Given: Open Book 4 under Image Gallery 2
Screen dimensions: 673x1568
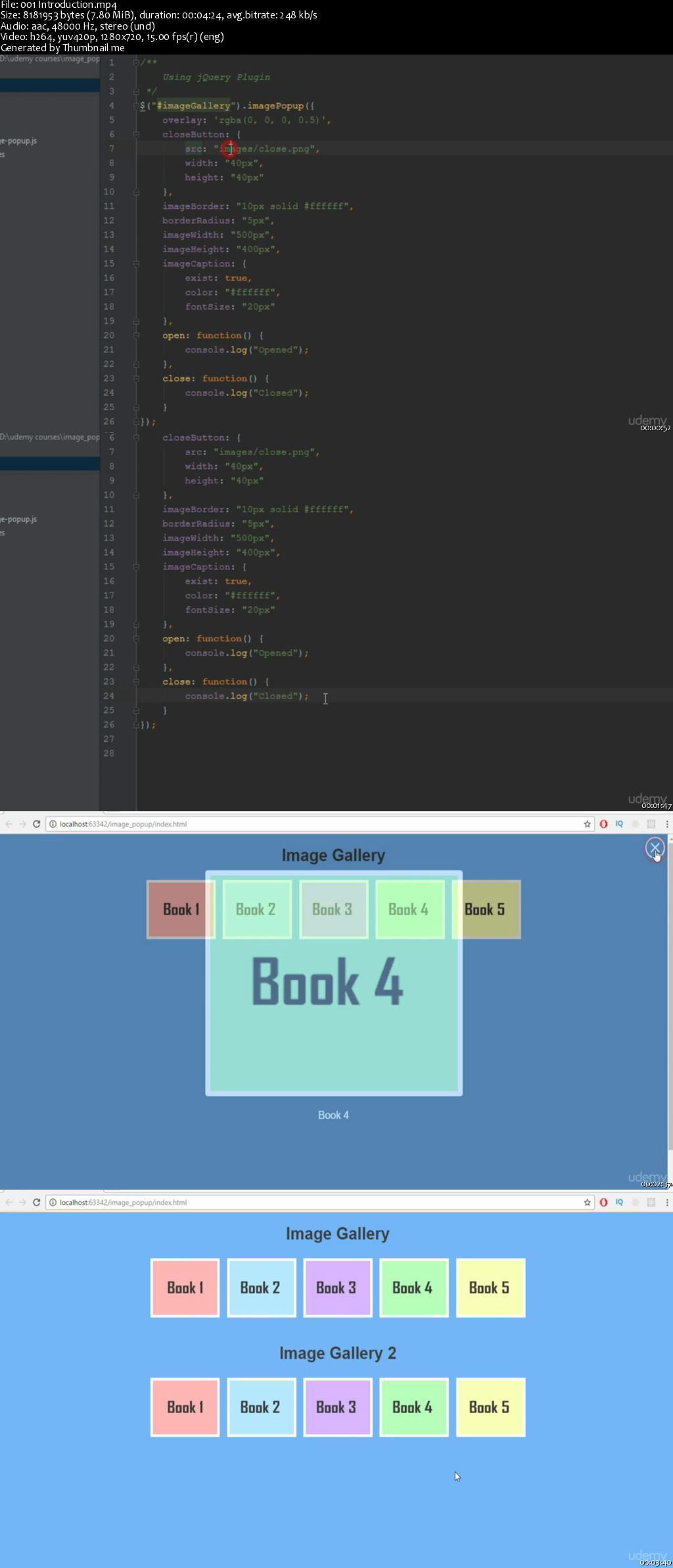Looking at the screenshot, I should click(x=413, y=1407).
